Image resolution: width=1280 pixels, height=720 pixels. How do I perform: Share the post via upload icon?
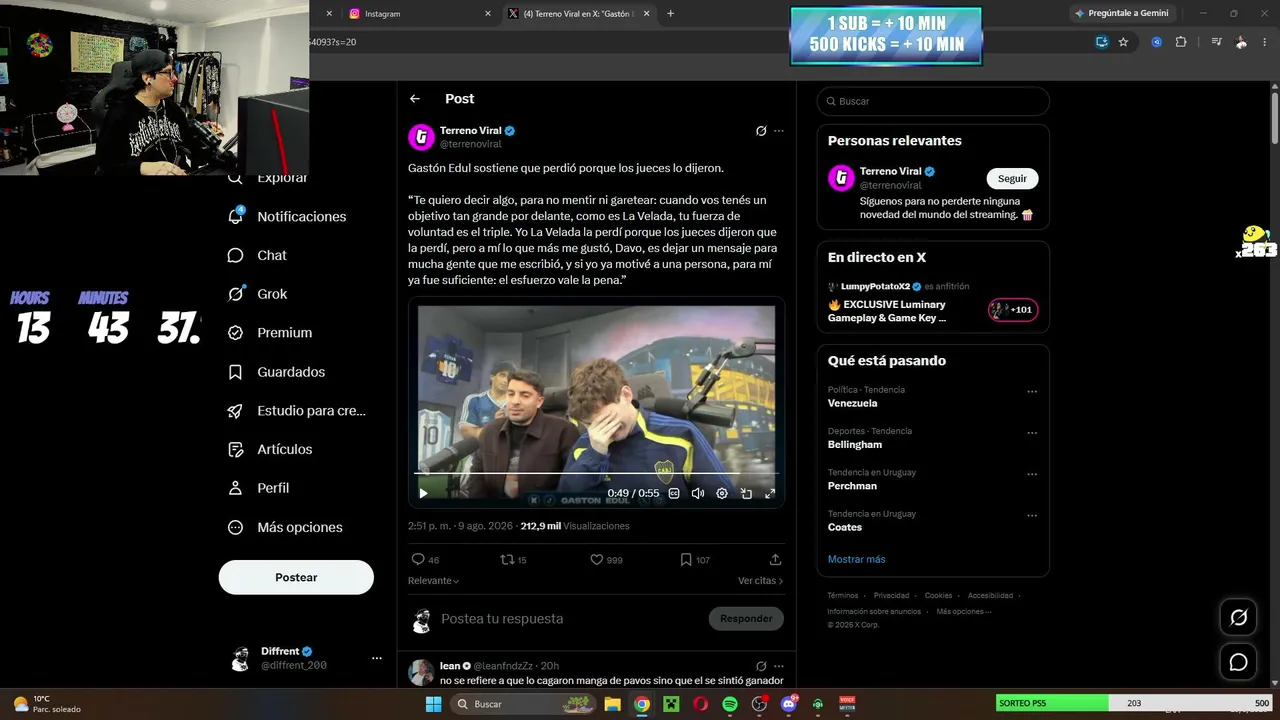(x=775, y=560)
